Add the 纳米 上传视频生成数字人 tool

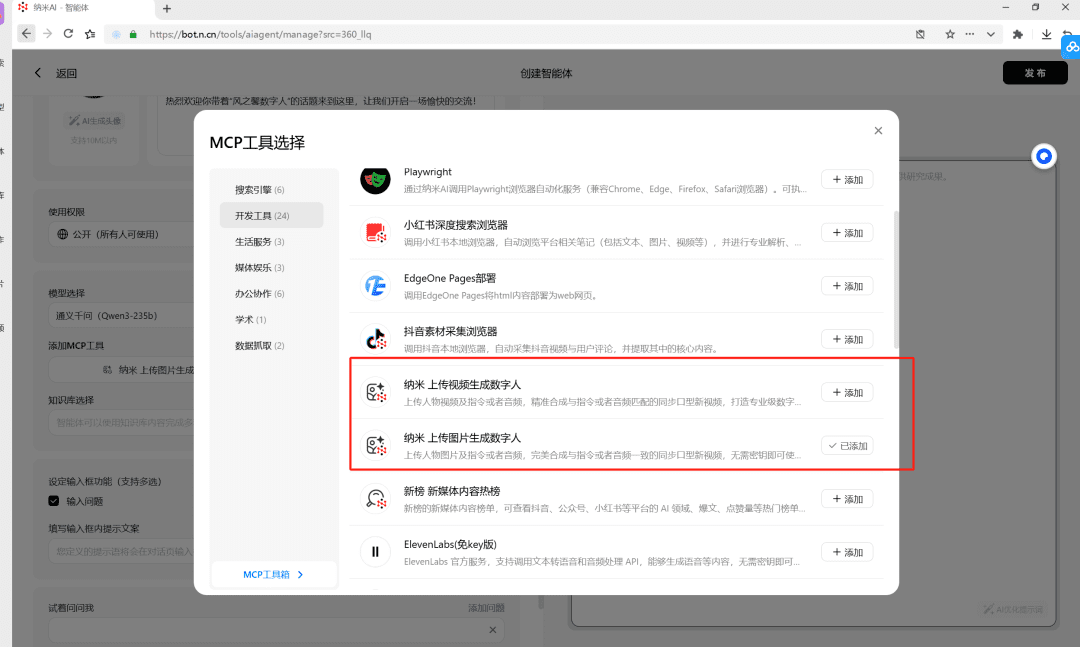[847, 392]
